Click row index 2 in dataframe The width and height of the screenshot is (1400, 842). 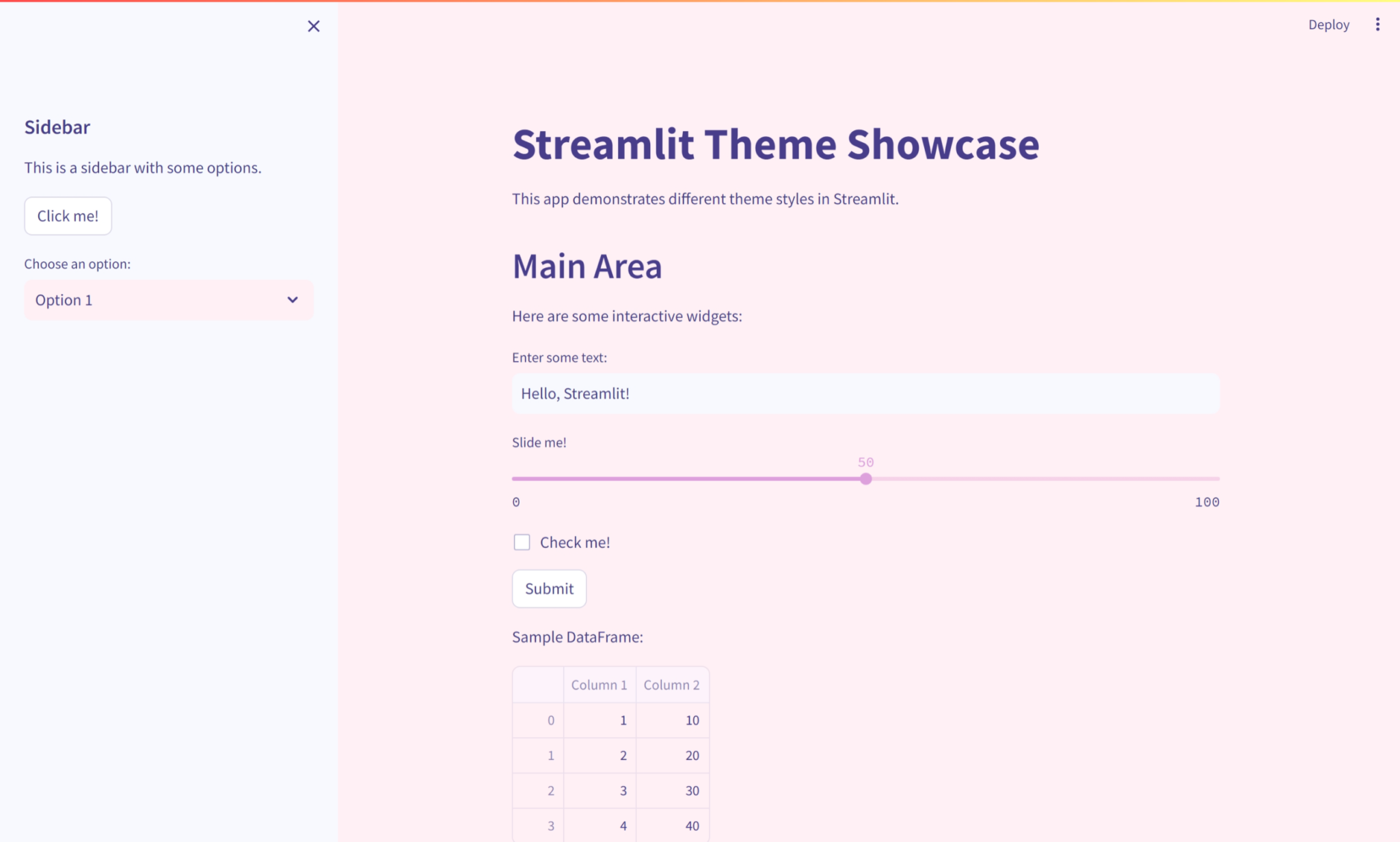tap(539, 791)
